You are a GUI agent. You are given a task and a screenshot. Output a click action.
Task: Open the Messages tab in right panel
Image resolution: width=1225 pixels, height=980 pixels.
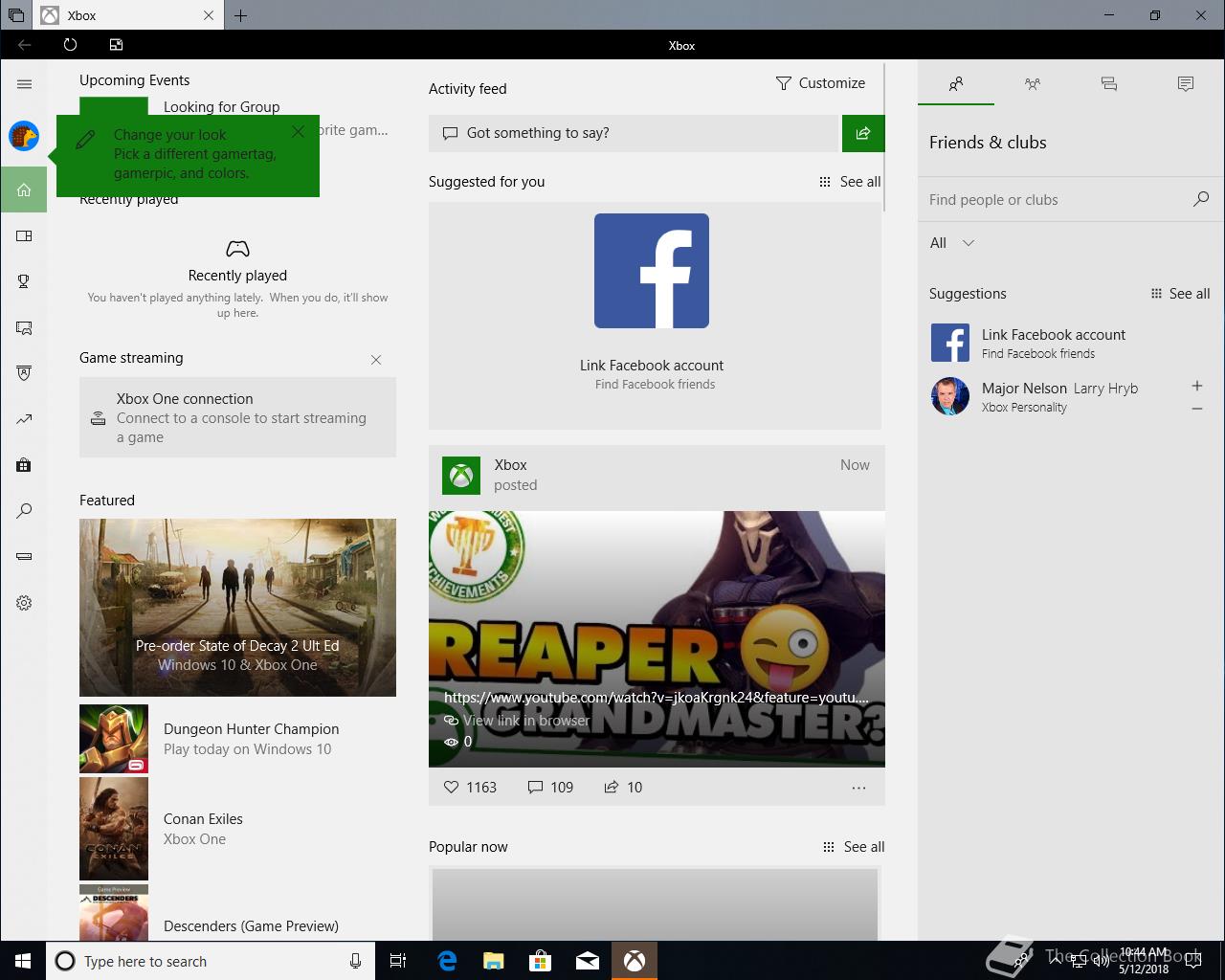coord(1109,84)
